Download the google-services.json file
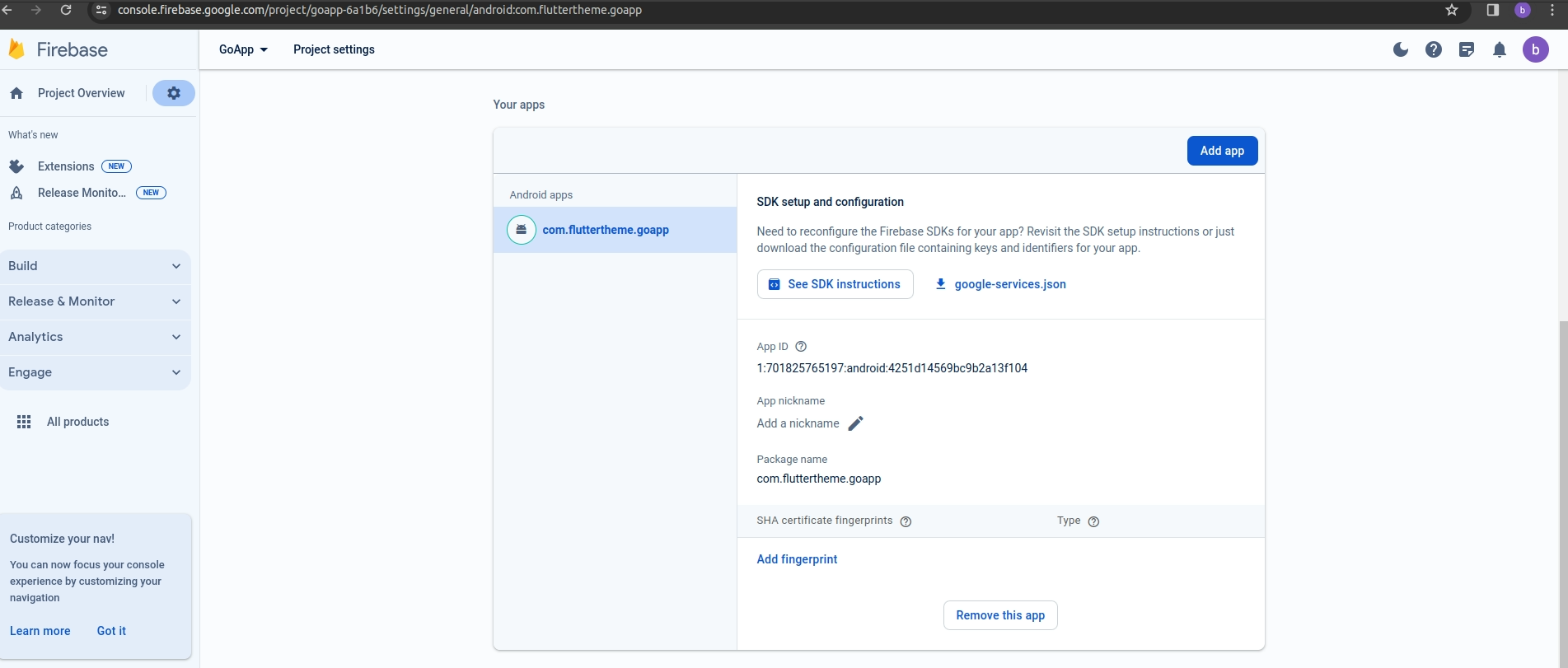1568x668 pixels. (1000, 284)
